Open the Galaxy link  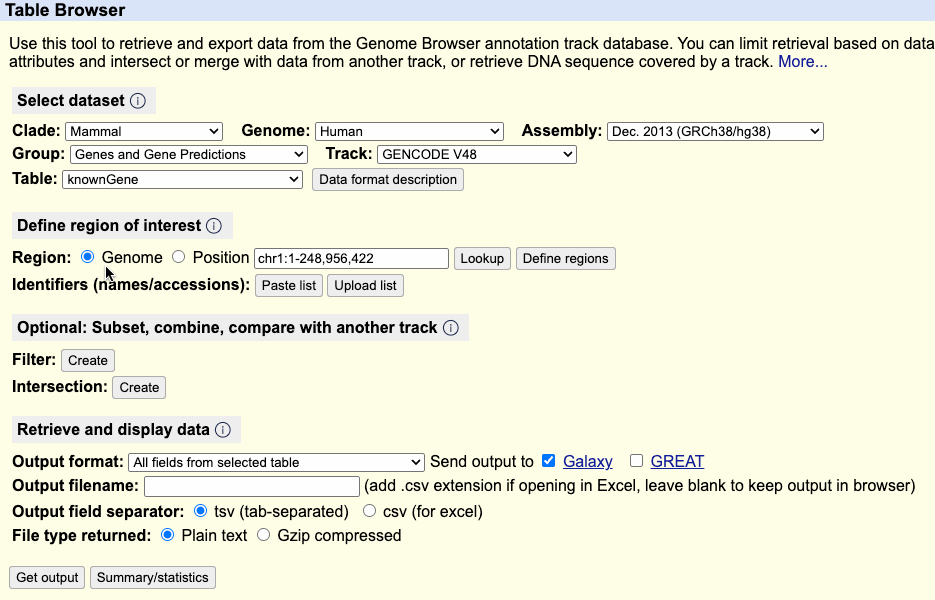click(x=588, y=461)
